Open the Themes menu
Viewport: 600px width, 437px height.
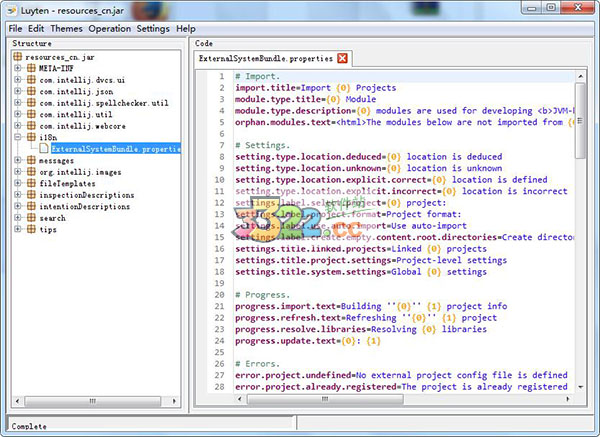pyautogui.click(x=65, y=29)
